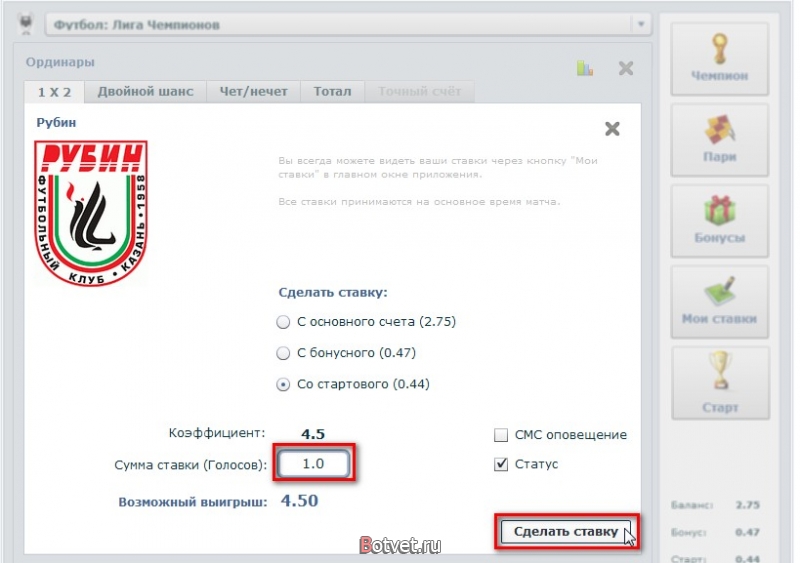Viewport: 800px width, 563px height.
Task: Switch to the Точный счёт tab
Action: [x=419, y=91]
